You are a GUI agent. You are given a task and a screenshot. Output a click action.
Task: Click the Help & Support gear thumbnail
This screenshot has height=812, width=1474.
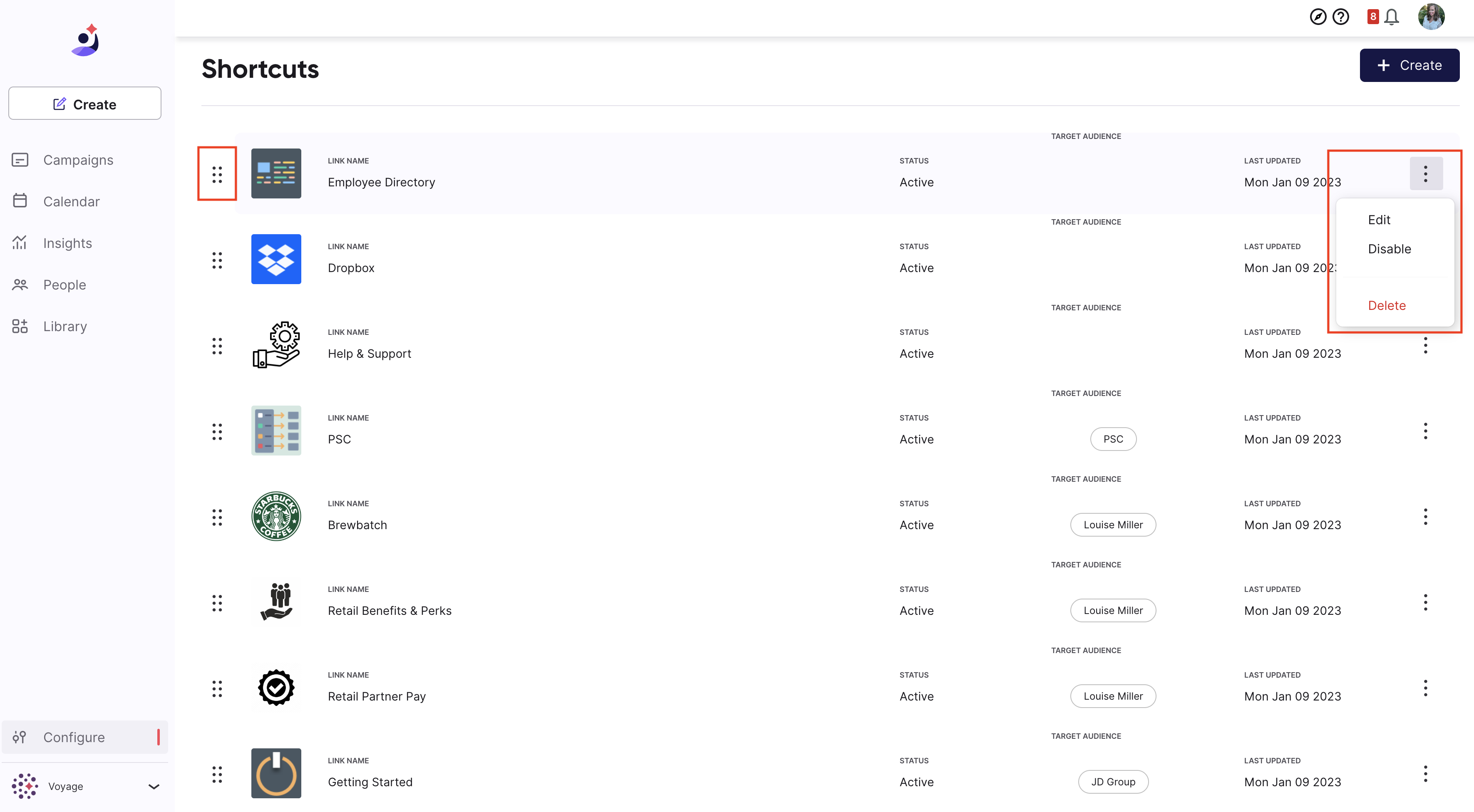pos(276,345)
